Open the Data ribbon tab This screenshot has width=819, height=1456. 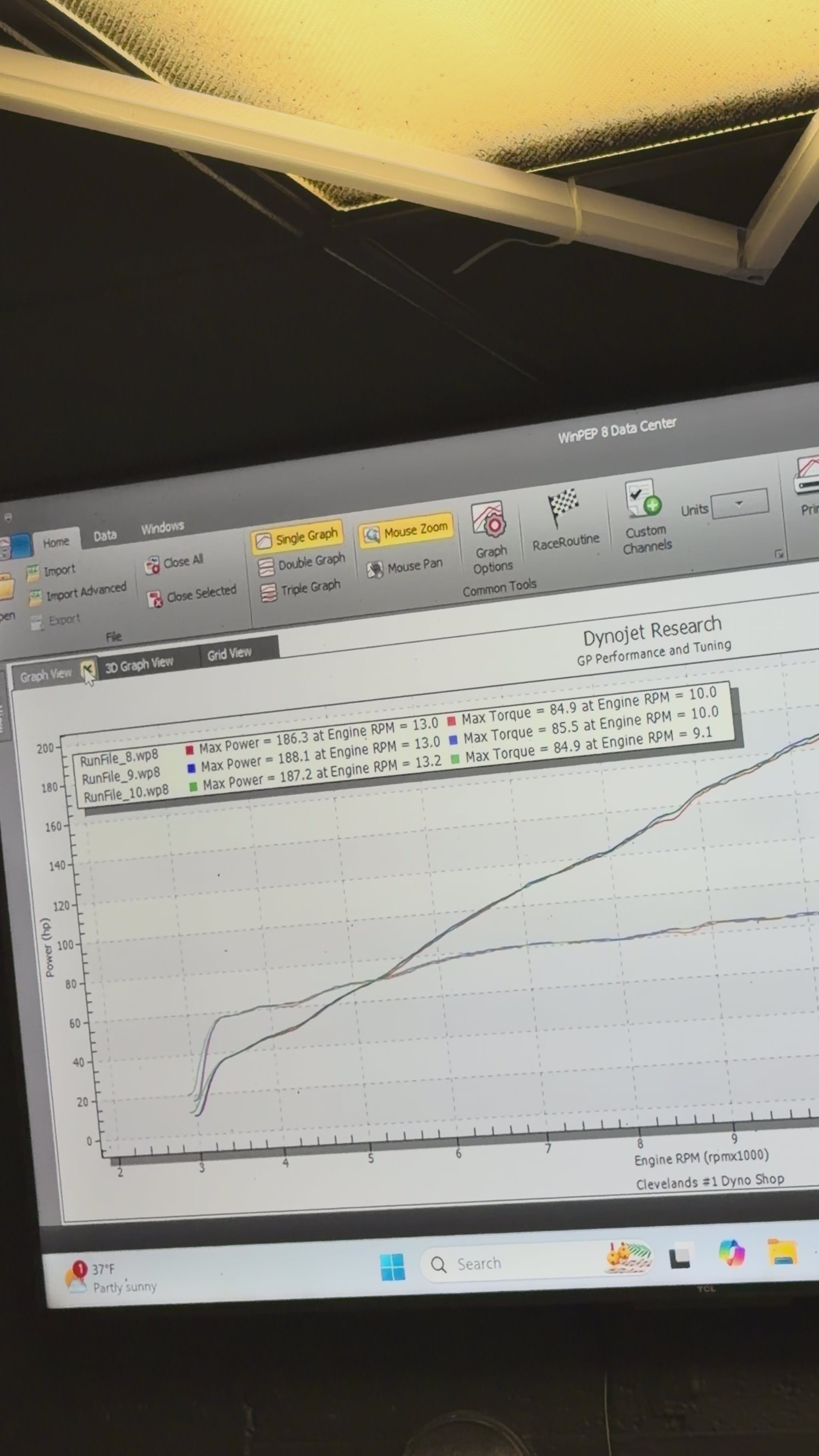pos(104,535)
